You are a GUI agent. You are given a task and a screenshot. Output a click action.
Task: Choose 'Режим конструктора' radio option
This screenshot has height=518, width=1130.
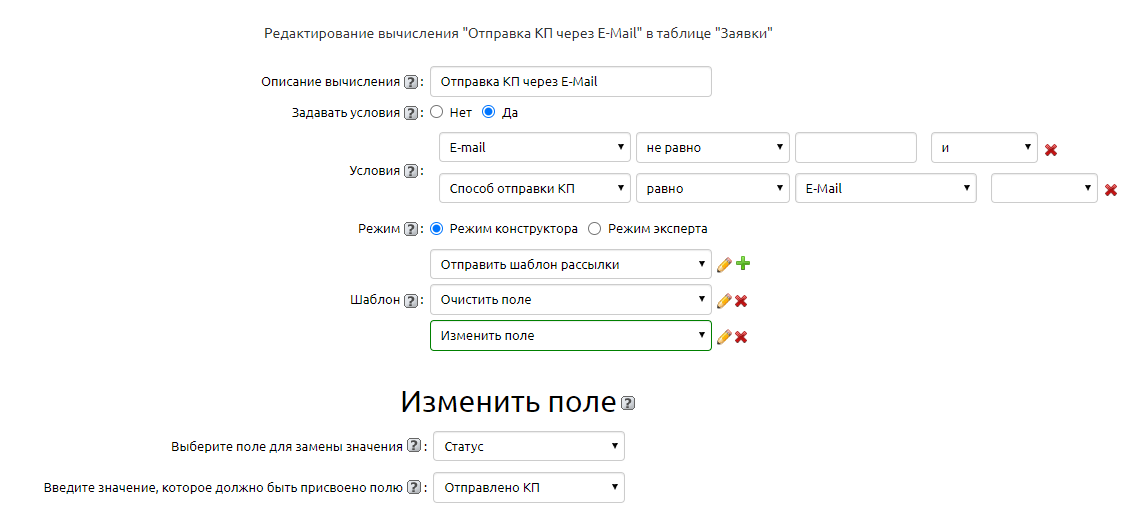tap(436, 229)
